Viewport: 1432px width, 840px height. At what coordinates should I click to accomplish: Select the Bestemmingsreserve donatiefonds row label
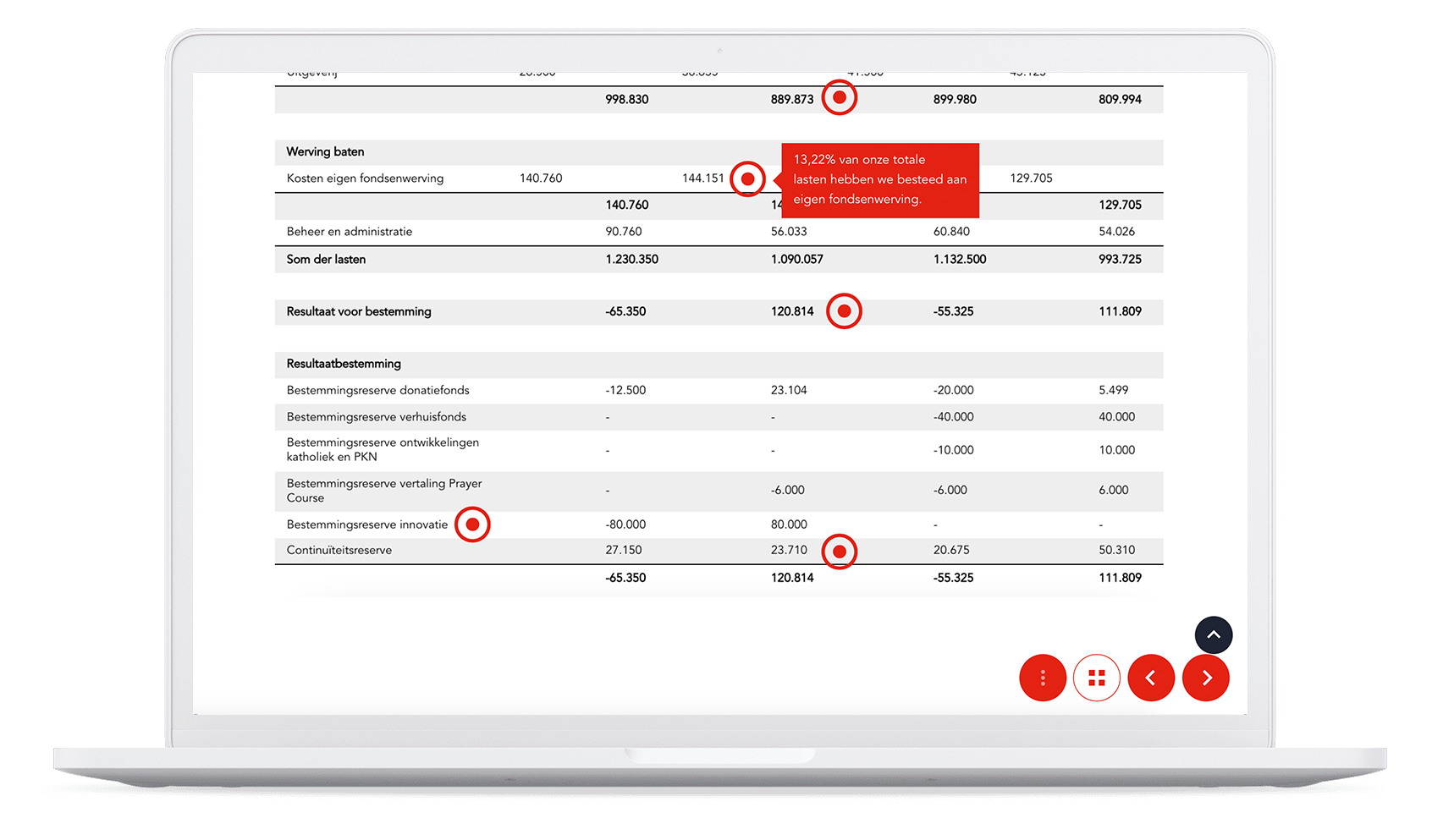[377, 391]
